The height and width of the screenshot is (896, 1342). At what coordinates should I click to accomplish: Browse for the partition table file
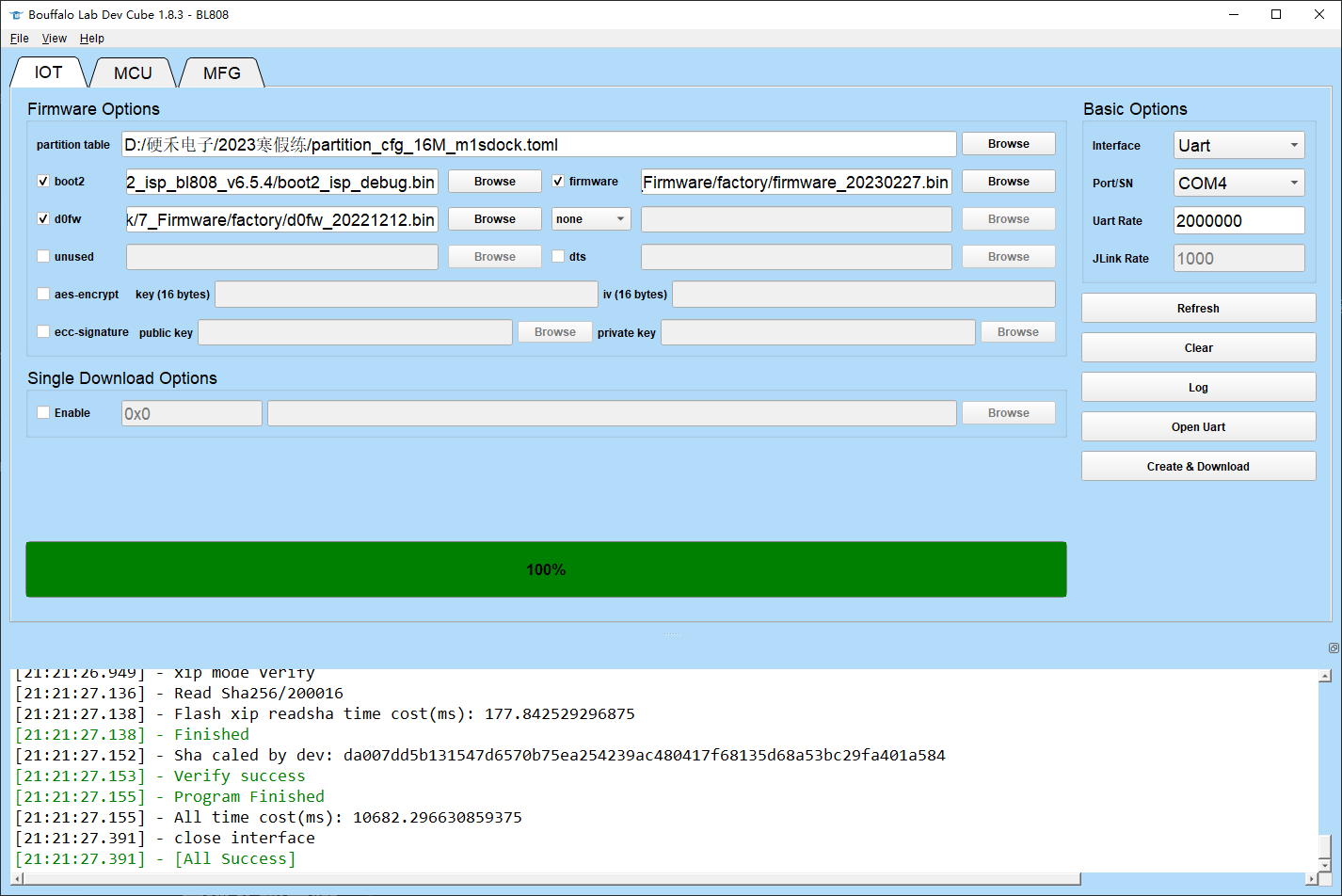point(1008,144)
